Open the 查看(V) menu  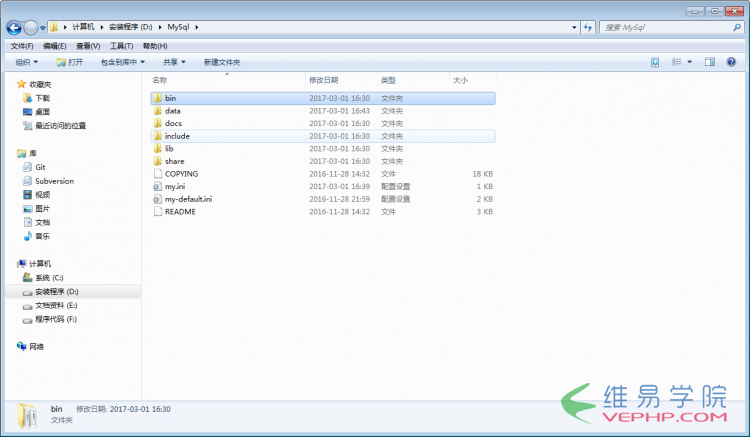tap(88, 46)
